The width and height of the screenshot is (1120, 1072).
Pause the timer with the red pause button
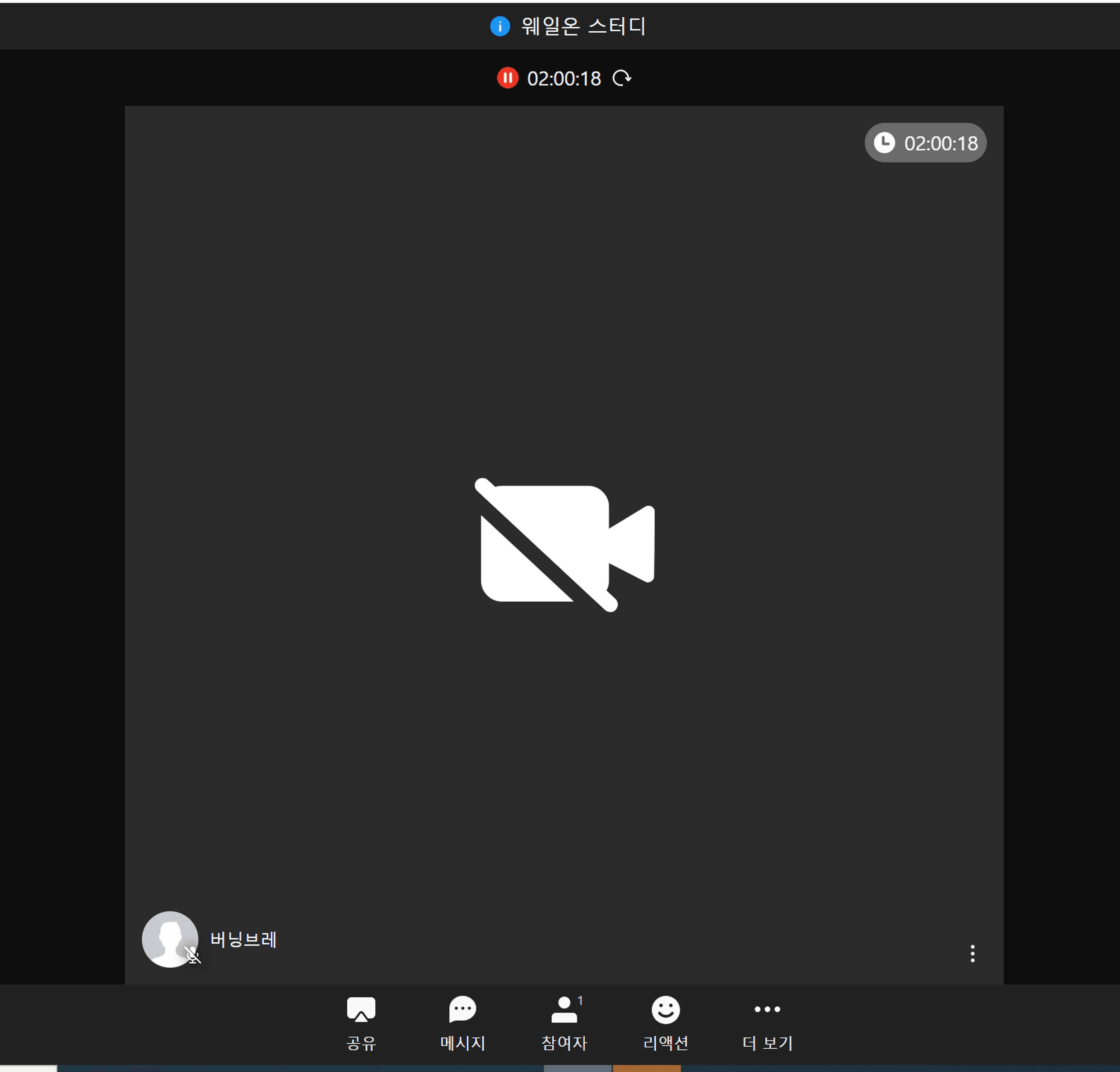point(508,78)
